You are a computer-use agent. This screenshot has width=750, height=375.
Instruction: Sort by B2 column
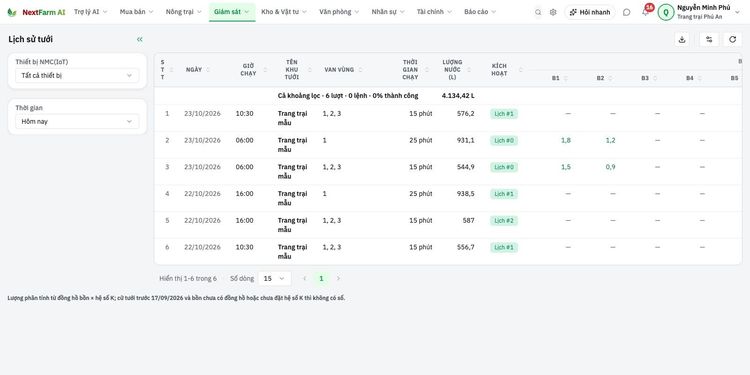click(x=610, y=78)
